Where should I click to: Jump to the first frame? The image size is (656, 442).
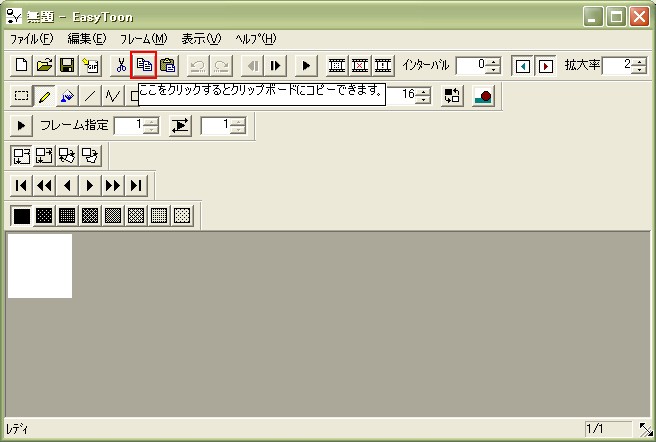click(21, 185)
